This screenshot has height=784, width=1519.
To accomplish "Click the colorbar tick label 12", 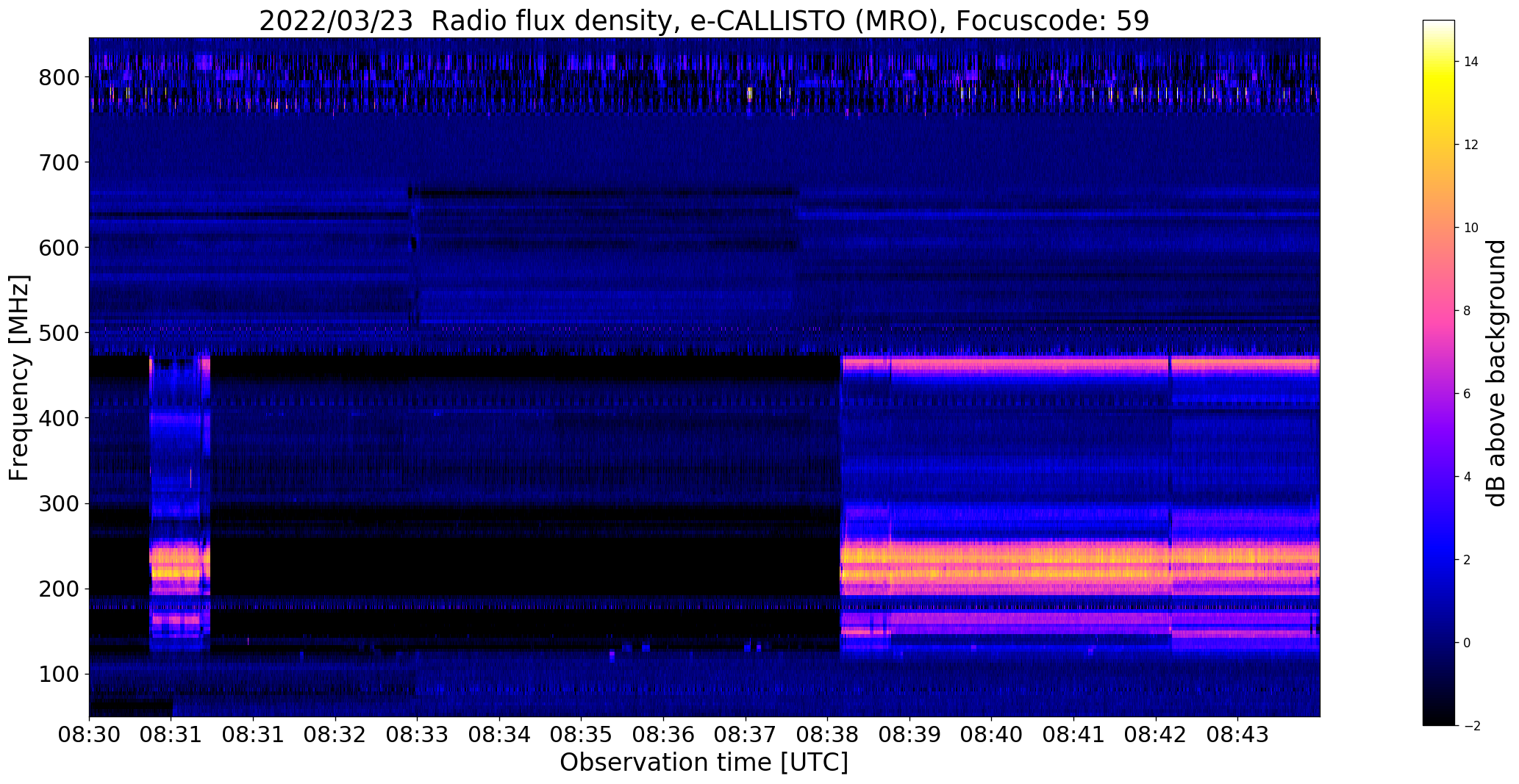I will click(1471, 145).
